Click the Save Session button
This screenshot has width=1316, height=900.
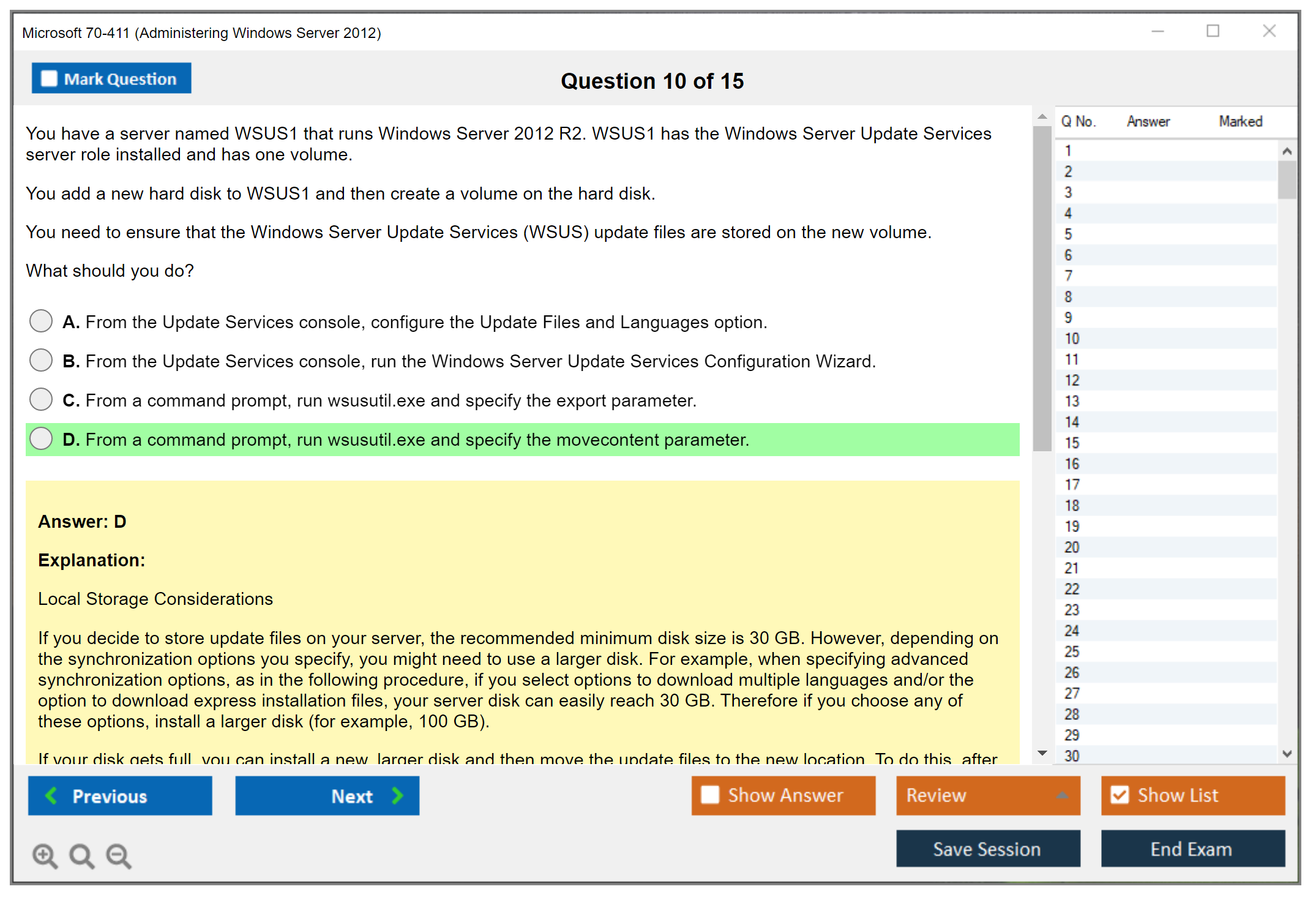tap(987, 849)
